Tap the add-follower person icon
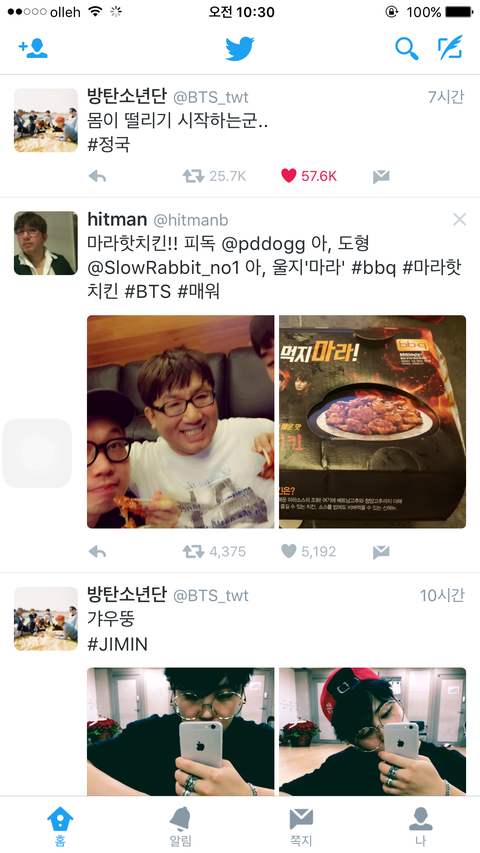480x853 pixels. [33, 48]
